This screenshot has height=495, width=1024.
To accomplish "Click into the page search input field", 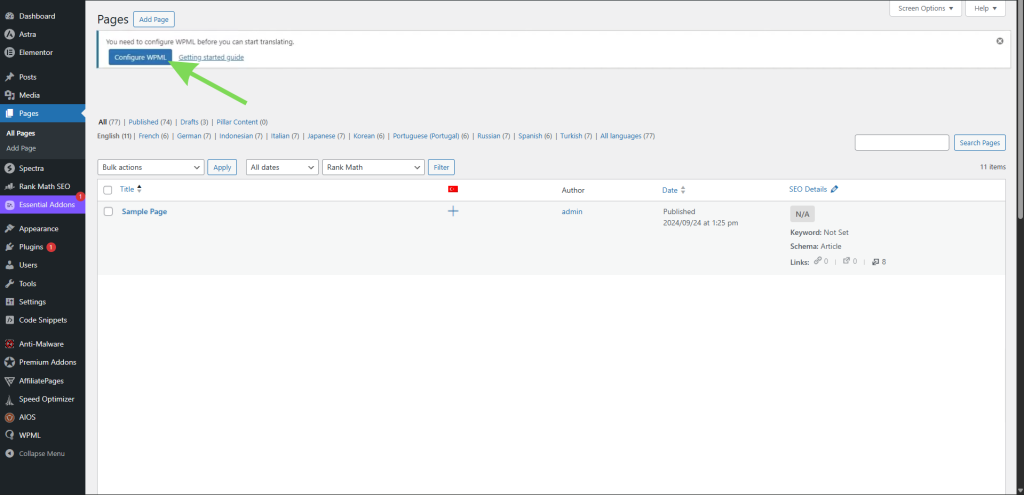I will pyautogui.click(x=902, y=142).
